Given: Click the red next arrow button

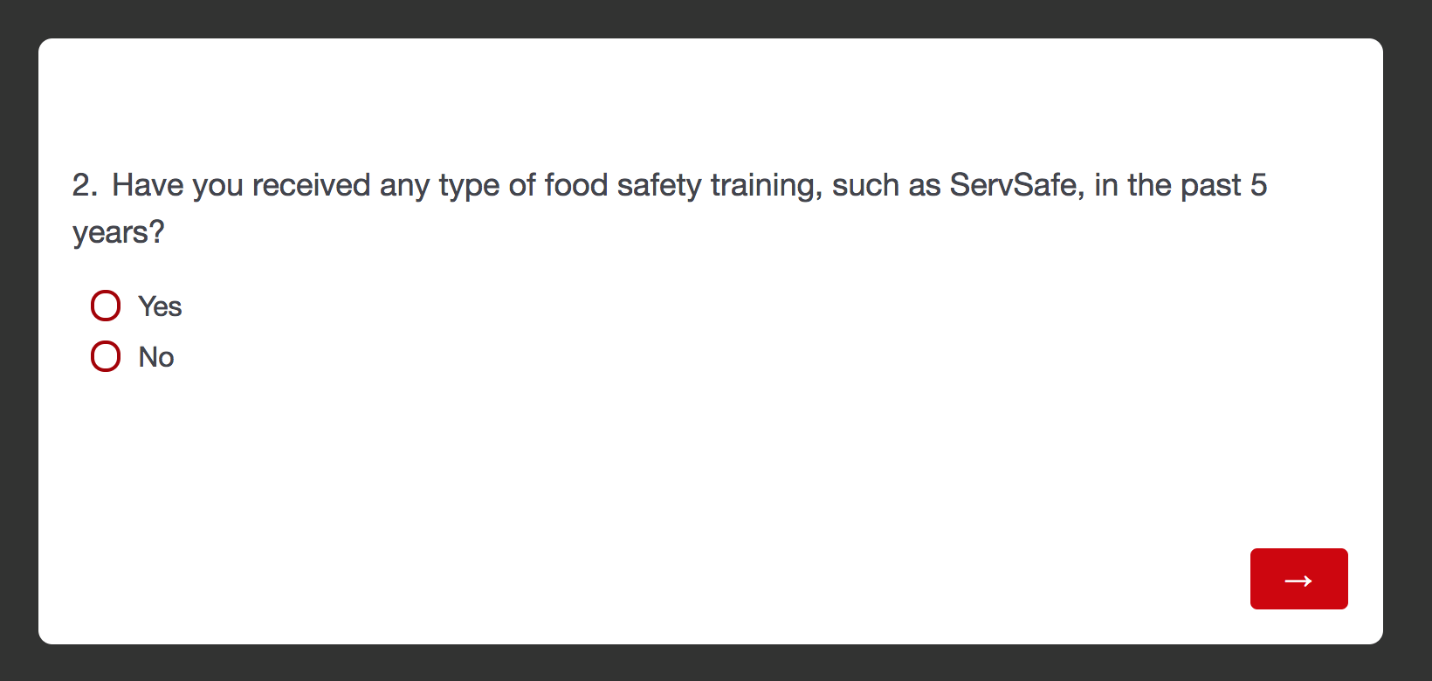Looking at the screenshot, I should click(1298, 579).
